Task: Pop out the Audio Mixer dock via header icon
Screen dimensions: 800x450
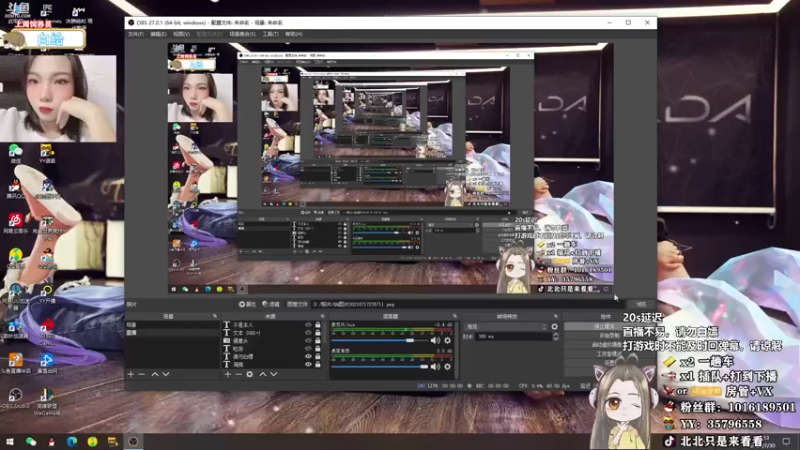Action: point(455,316)
